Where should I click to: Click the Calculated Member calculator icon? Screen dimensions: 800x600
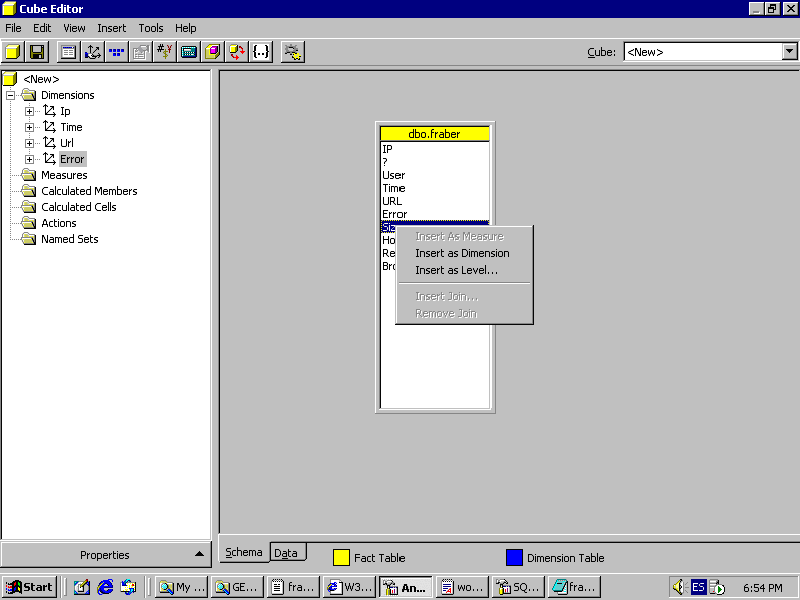189,51
